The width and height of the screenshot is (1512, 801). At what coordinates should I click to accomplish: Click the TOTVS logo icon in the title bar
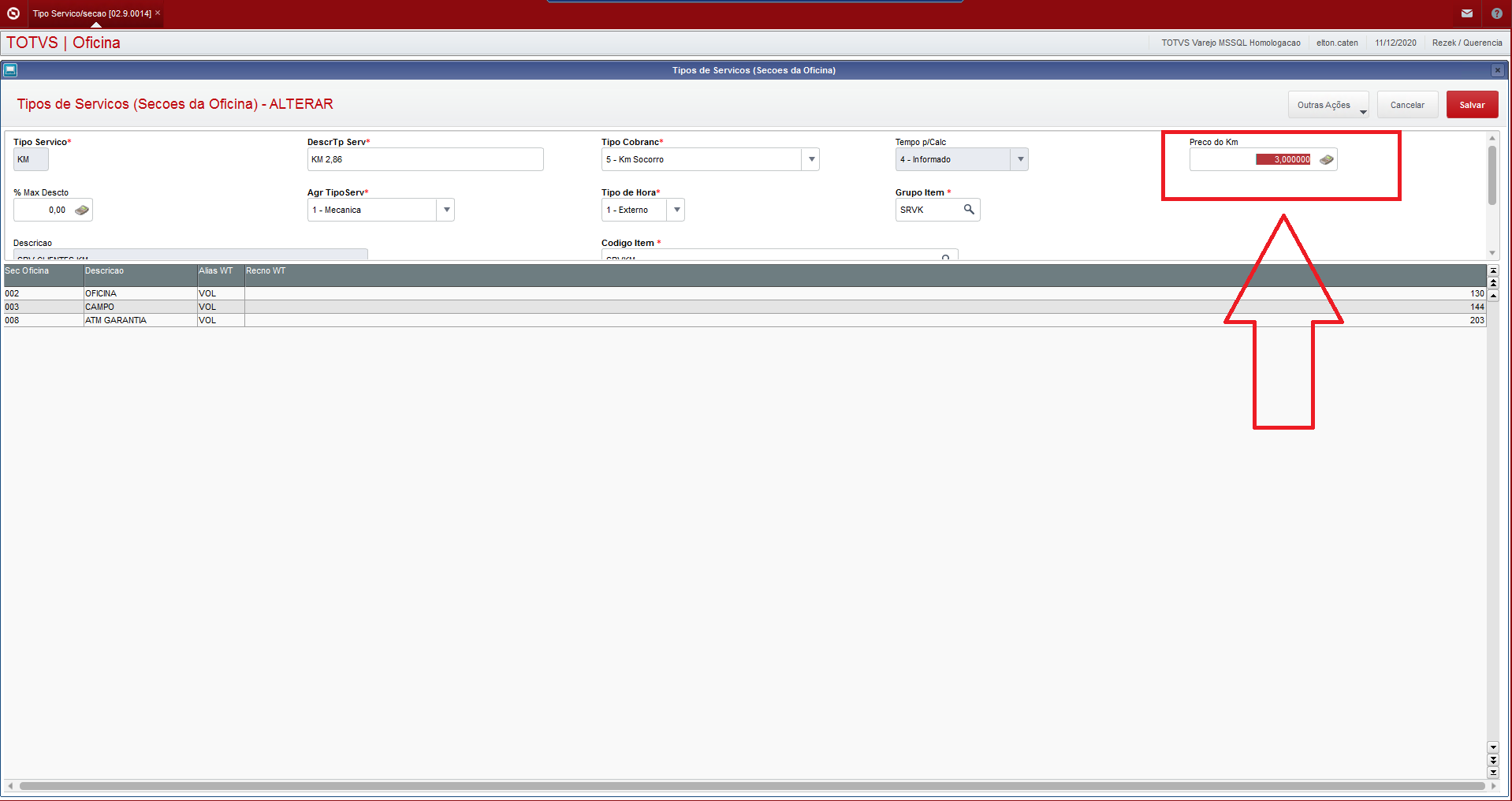(x=13, y=13)
